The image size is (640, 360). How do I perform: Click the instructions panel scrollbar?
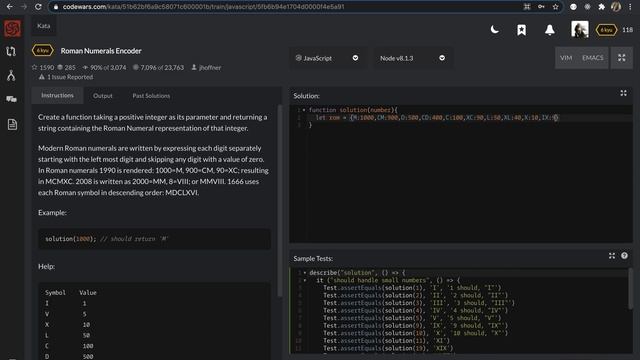tap(280, 200)
